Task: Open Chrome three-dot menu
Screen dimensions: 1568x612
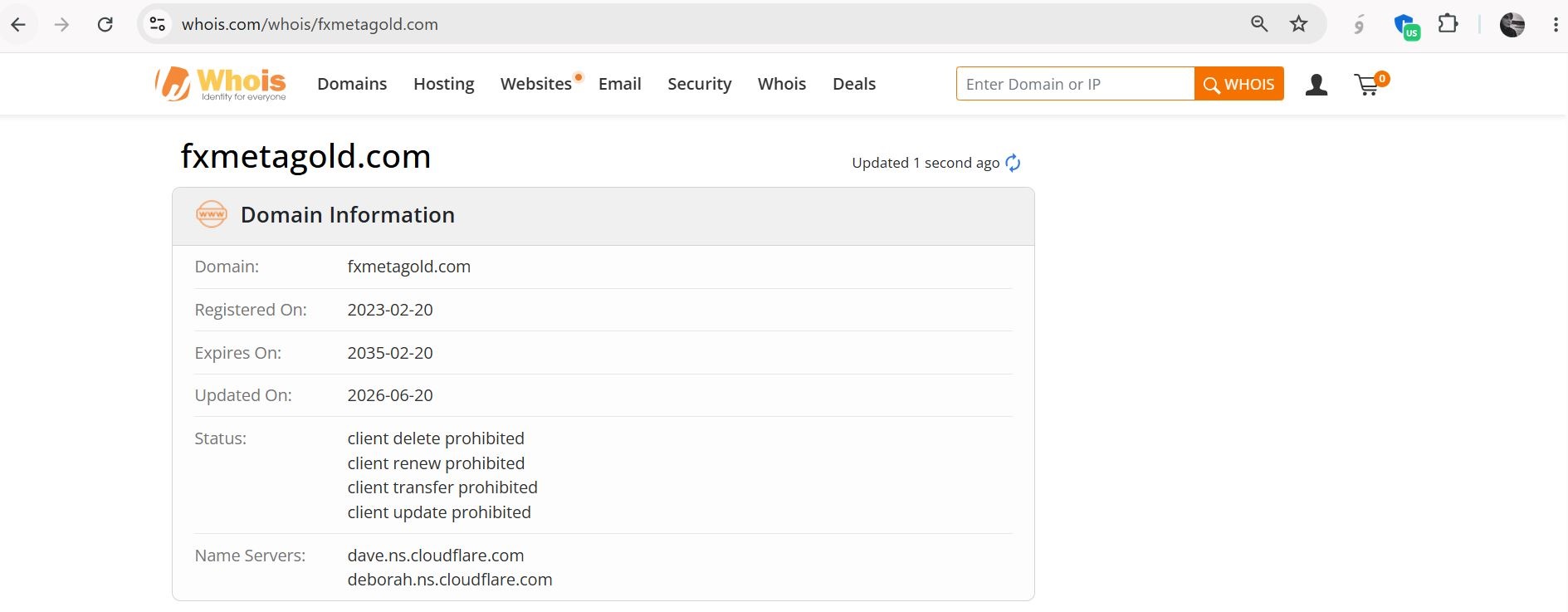Action: click(1555, 25)
